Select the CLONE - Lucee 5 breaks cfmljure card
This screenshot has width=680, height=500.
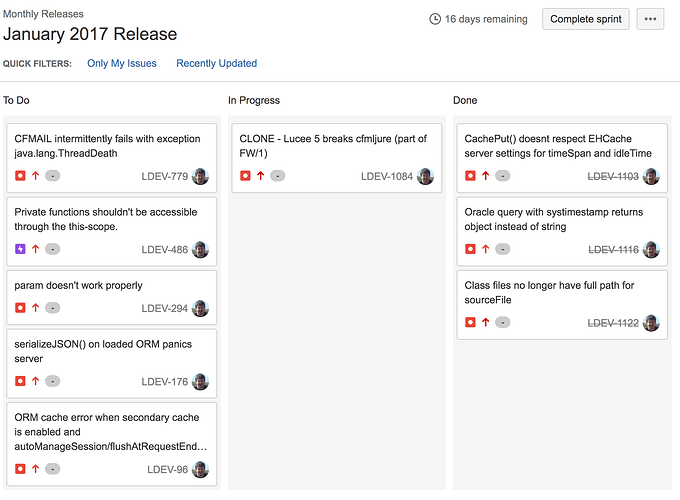(x=337, y=158)
